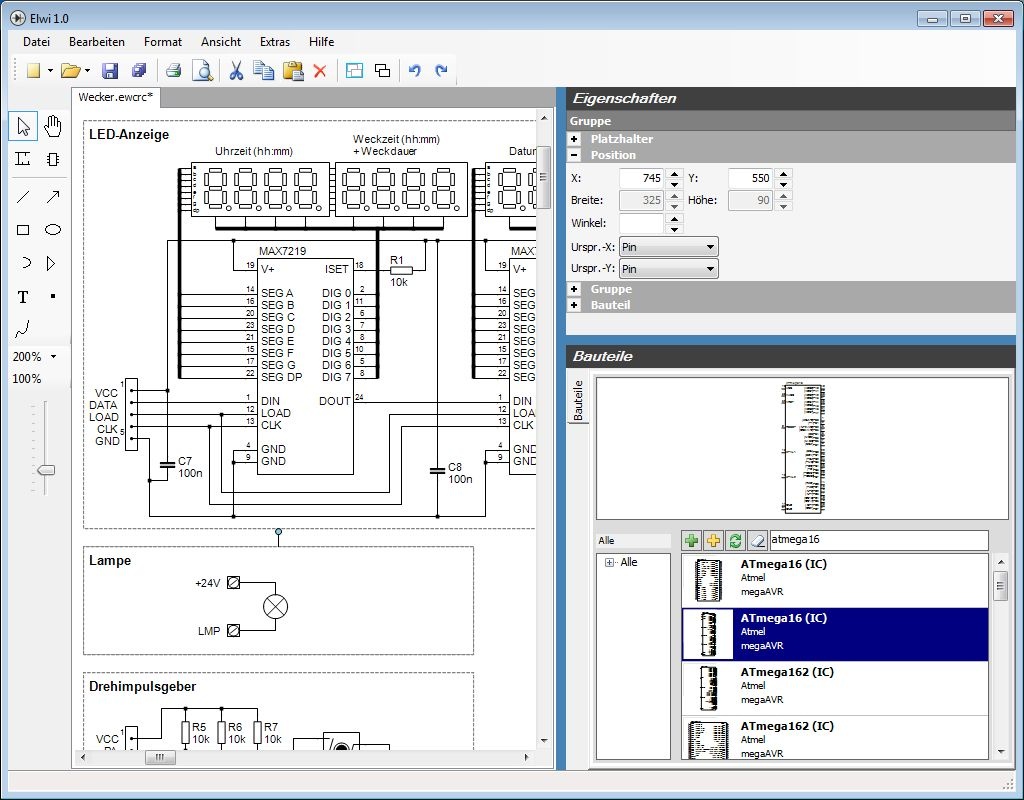Choose the ellipse shape tool
This screenshot has width=1024, height=800.
[x=53, y=230]
